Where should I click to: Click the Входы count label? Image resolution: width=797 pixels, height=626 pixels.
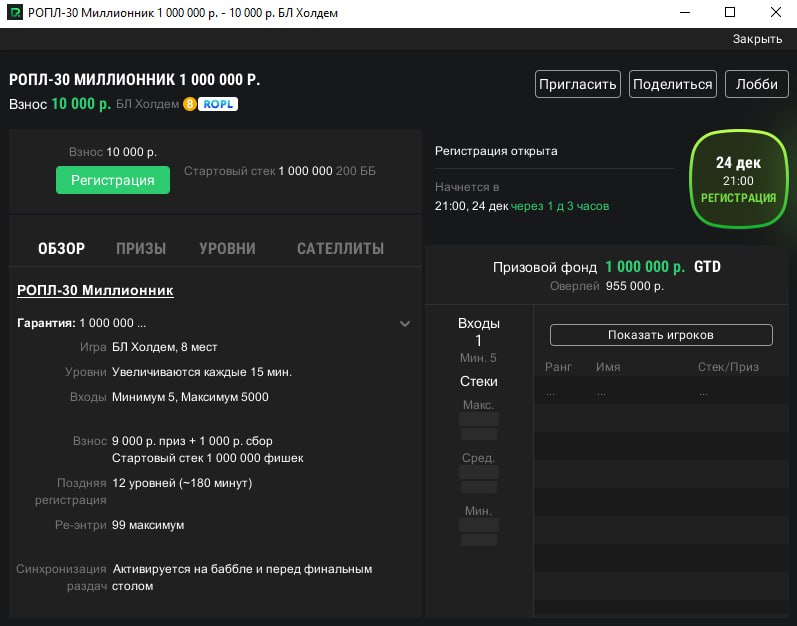tap(478, 323)
